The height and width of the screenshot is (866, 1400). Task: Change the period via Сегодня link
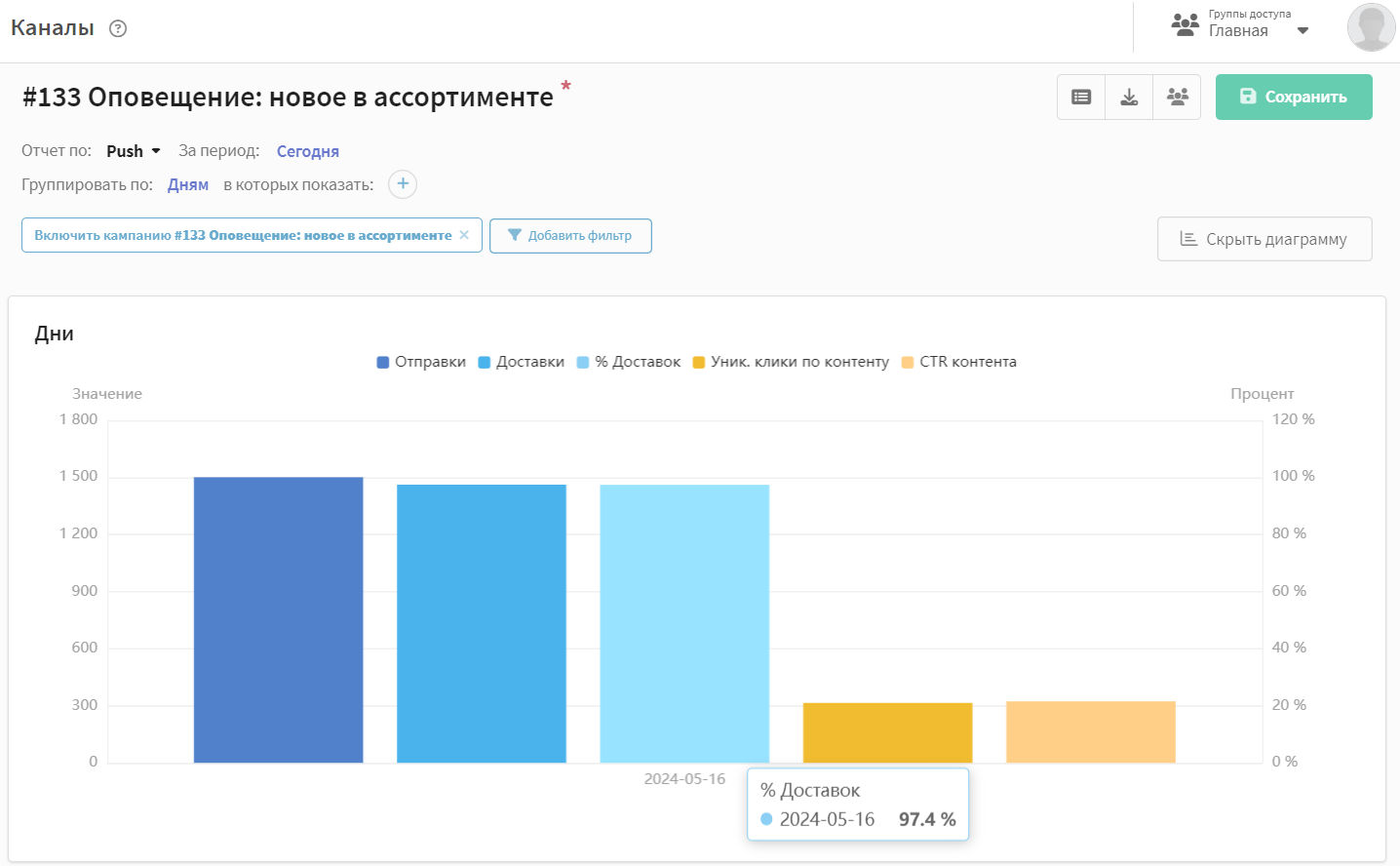[x=308, y=151]
